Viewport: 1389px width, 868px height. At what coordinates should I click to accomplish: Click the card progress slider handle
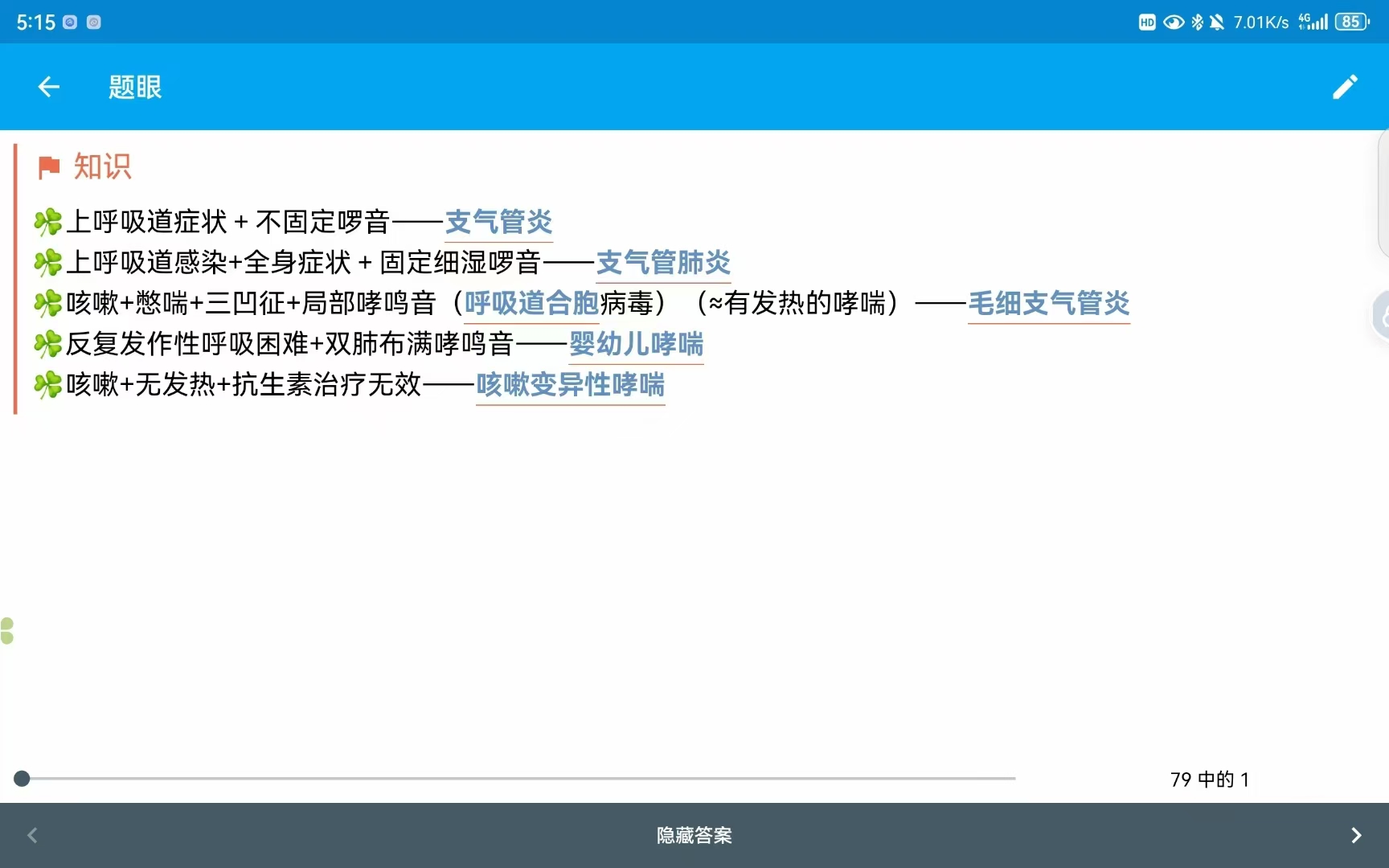pyautogui.click(x=23, y=778)
